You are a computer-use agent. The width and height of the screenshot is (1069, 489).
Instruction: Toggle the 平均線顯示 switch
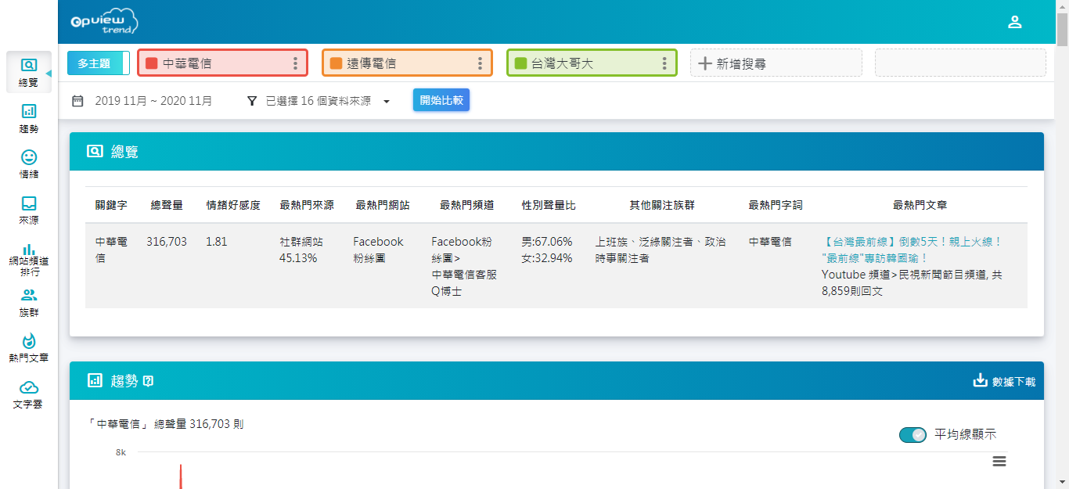[x=912, y=434]
